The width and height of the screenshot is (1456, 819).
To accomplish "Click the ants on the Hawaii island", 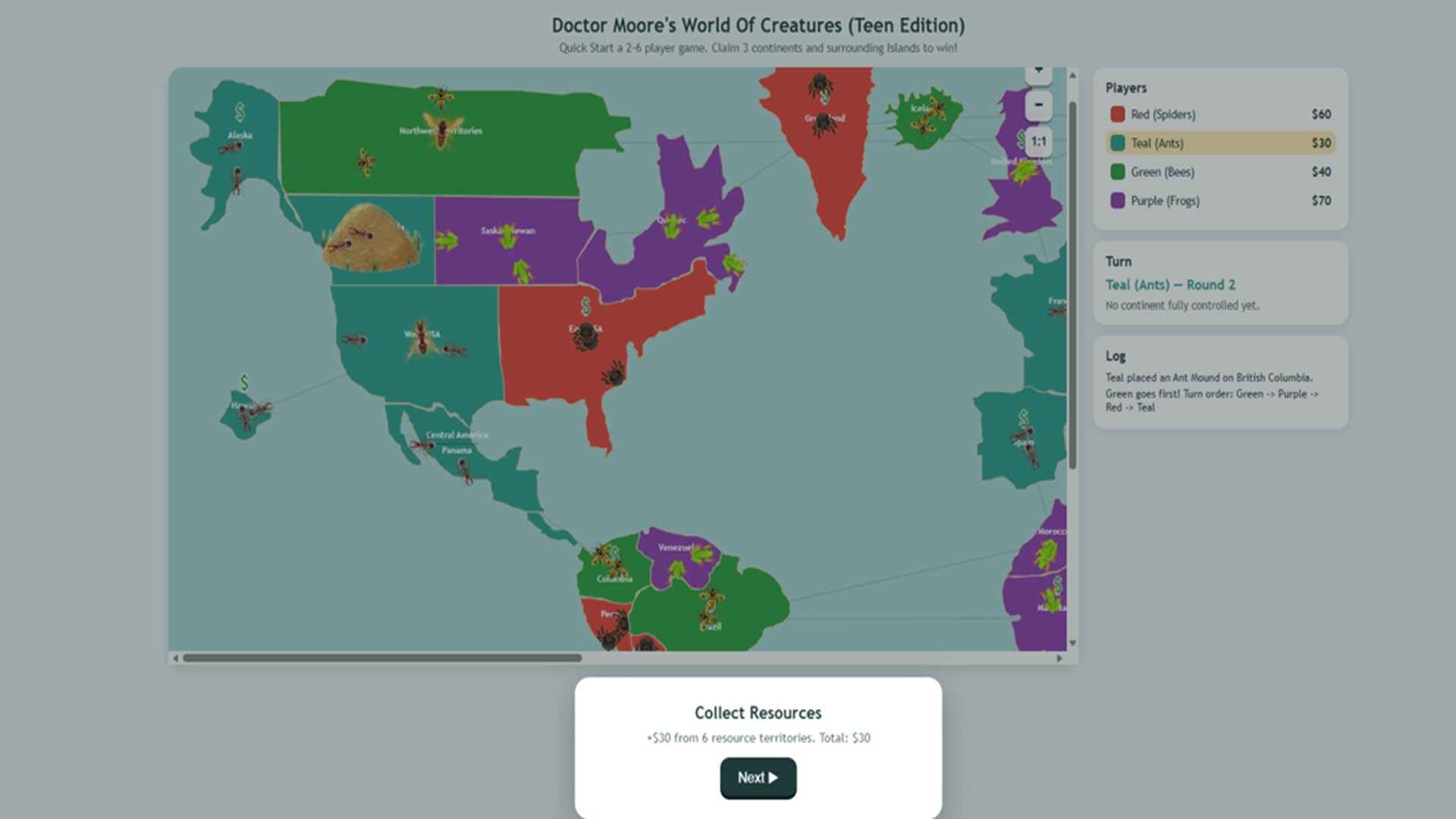I will [251, 413].
